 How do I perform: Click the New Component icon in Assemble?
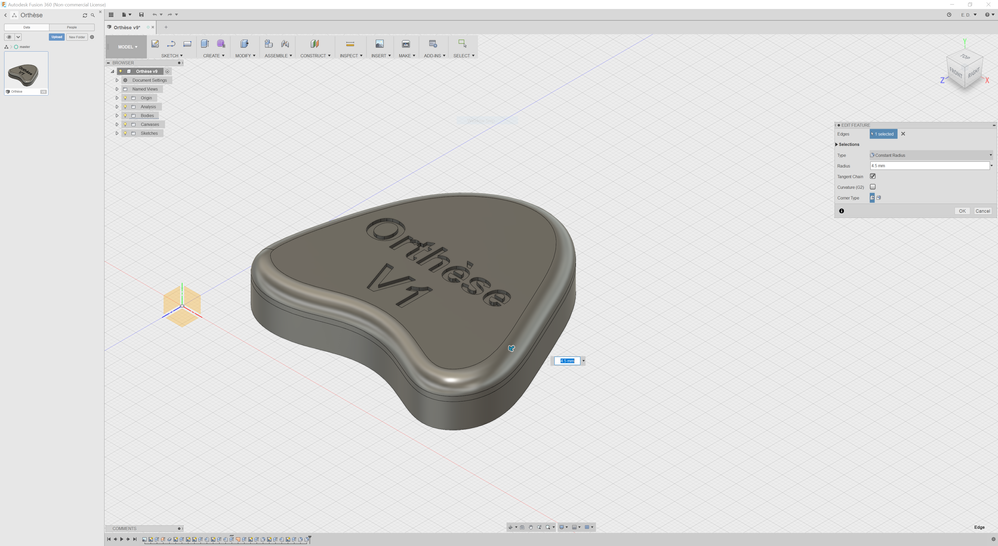(x=269, y=44)
